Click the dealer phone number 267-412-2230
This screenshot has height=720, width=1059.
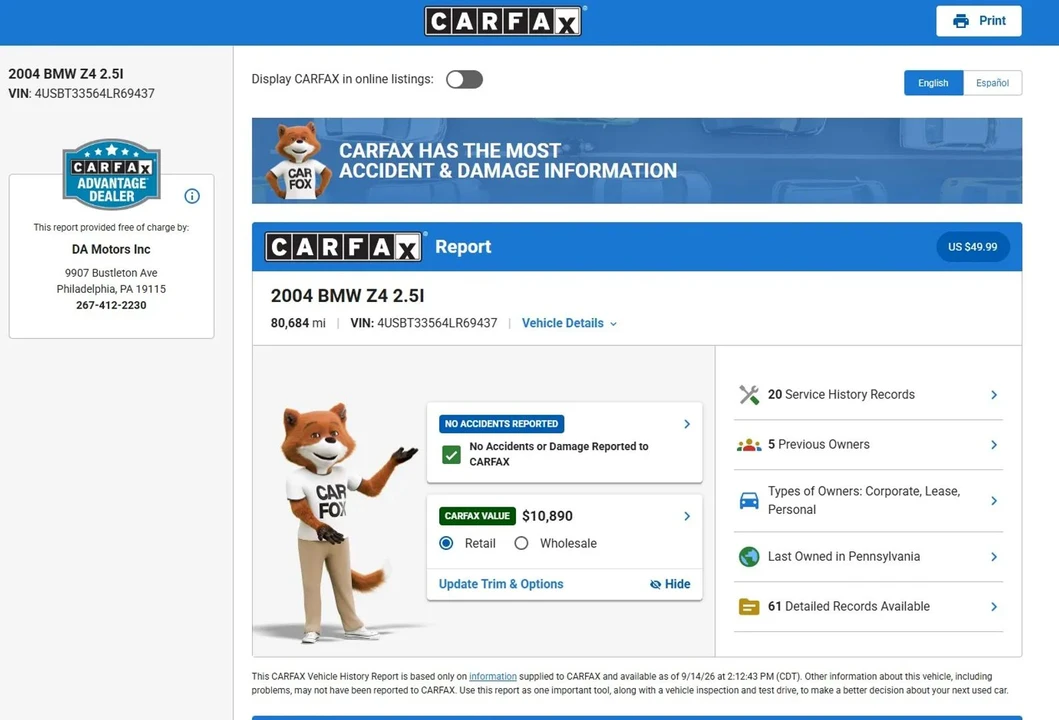[111, 305]
